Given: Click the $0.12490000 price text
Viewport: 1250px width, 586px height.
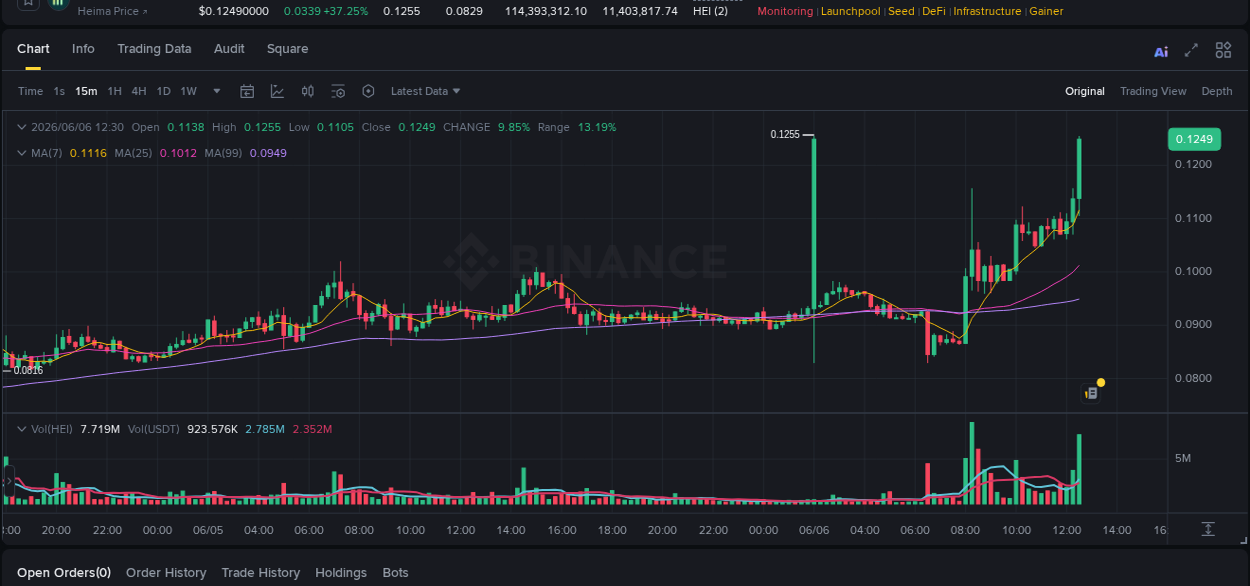Looking at the screenshot, I should tap(233, 11).
